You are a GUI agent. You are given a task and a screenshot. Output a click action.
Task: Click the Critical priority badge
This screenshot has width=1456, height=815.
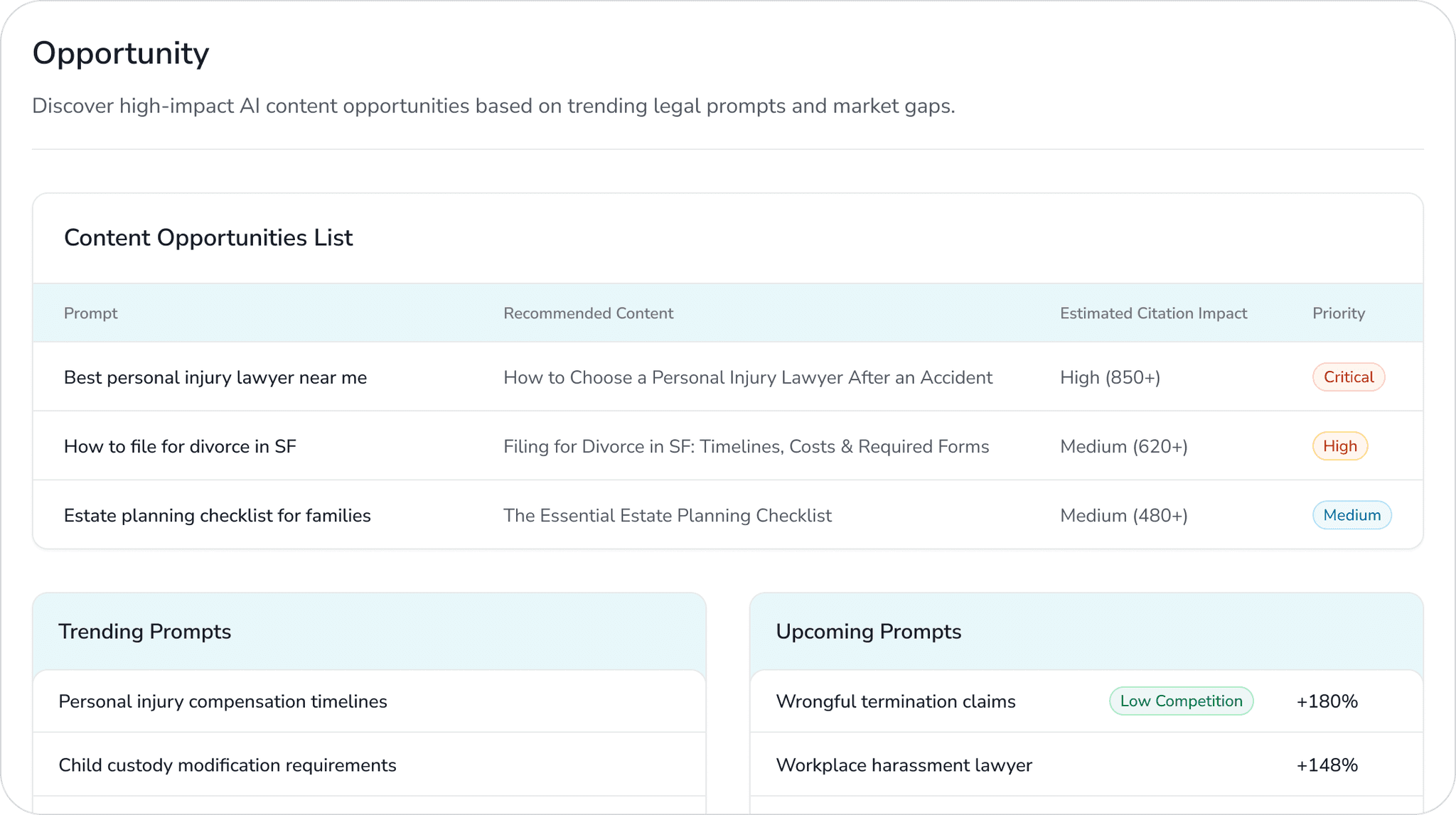tap(1348, 377)
